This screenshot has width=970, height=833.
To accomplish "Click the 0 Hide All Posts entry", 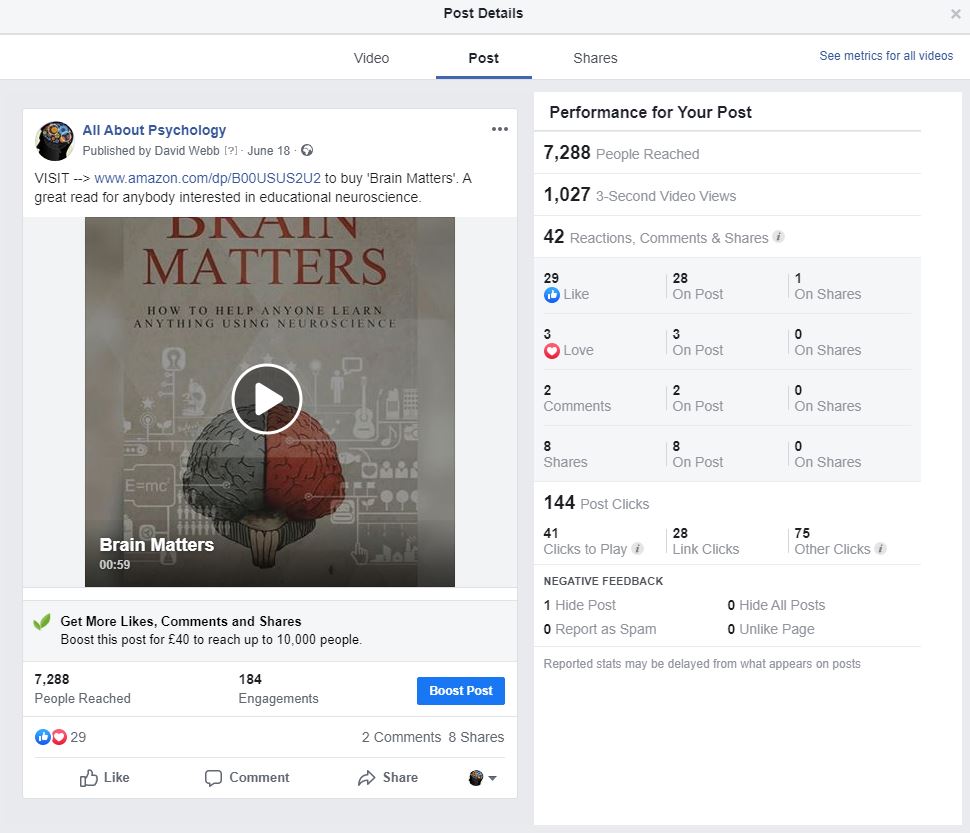I will coord(776,605).
